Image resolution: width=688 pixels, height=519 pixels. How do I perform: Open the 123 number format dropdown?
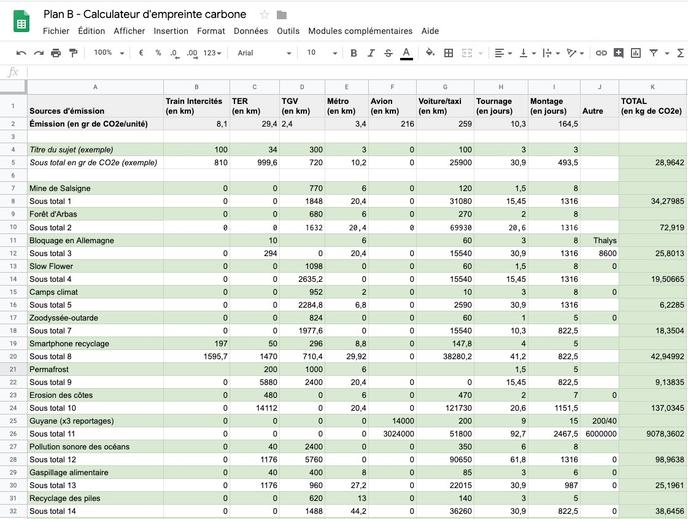pyautogui.click(x=212, y=53)
